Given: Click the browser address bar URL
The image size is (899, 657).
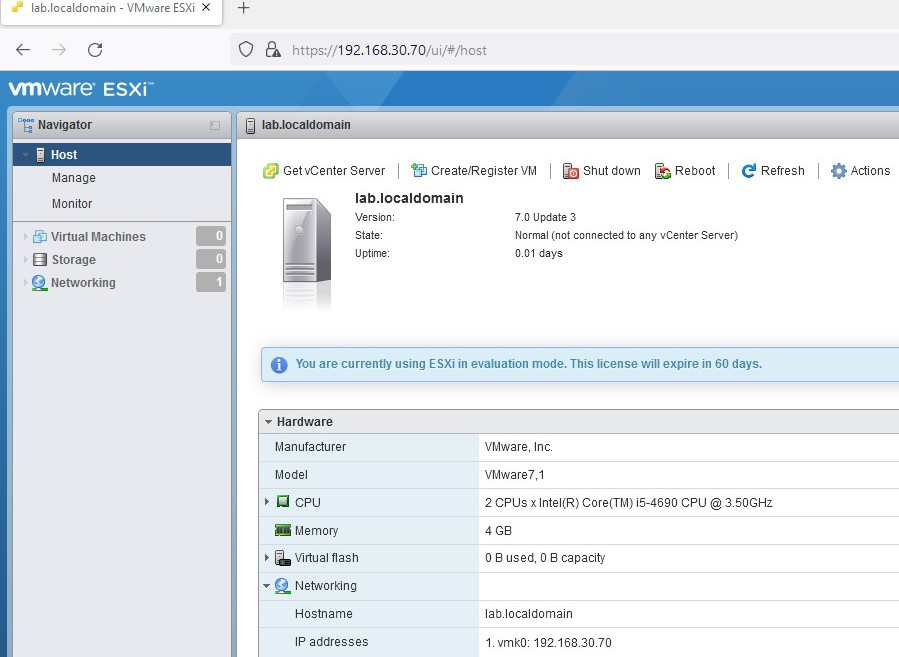Looking at the screenshot, I should coord(389,50).
